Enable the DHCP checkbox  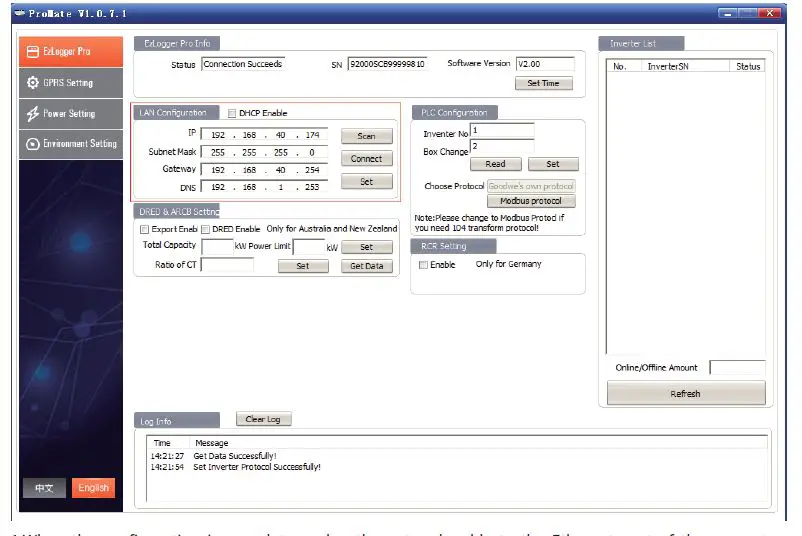pos(232,113)
